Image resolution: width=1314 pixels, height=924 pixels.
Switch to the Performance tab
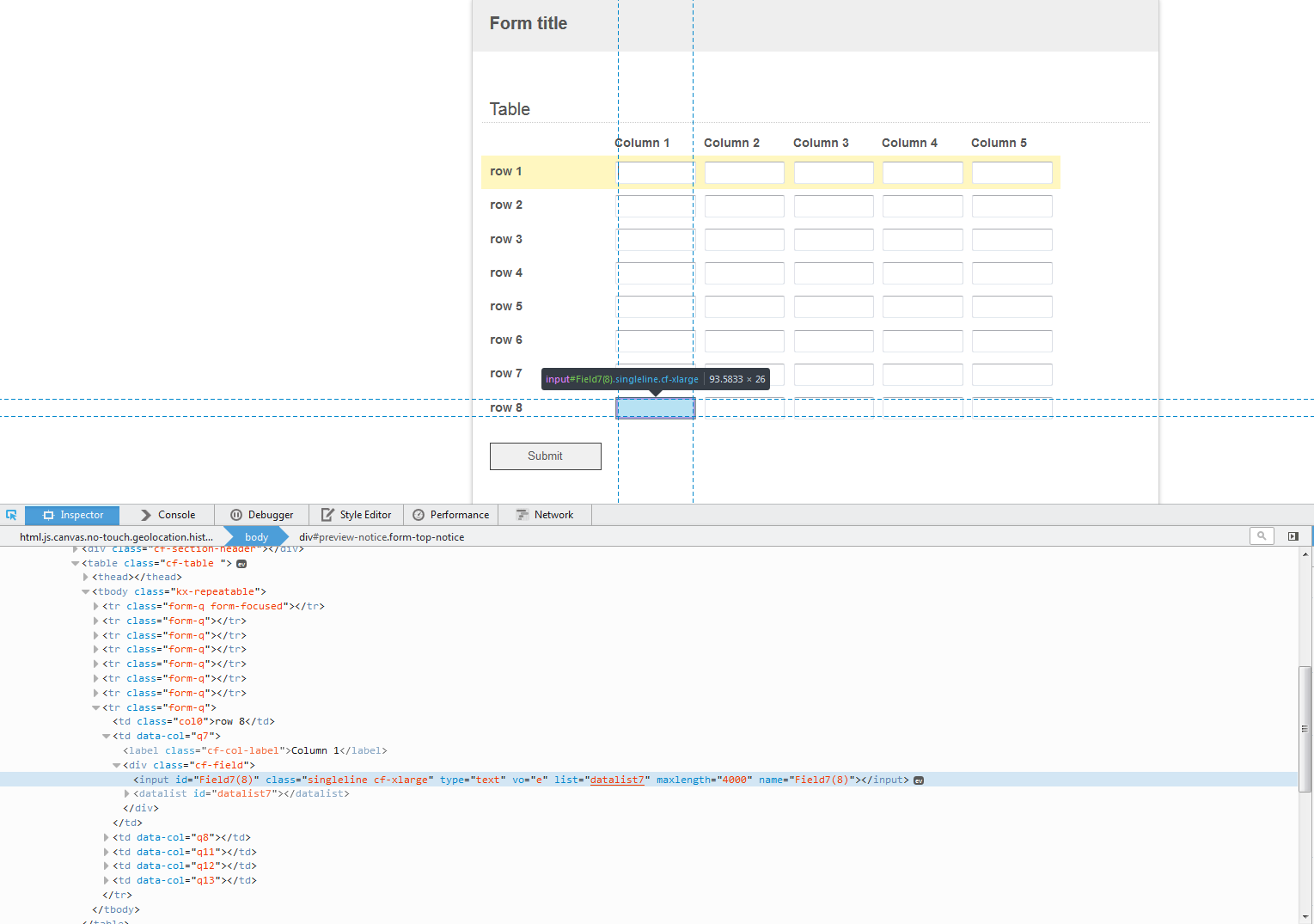pyautogui.click(x=450, y=515)
